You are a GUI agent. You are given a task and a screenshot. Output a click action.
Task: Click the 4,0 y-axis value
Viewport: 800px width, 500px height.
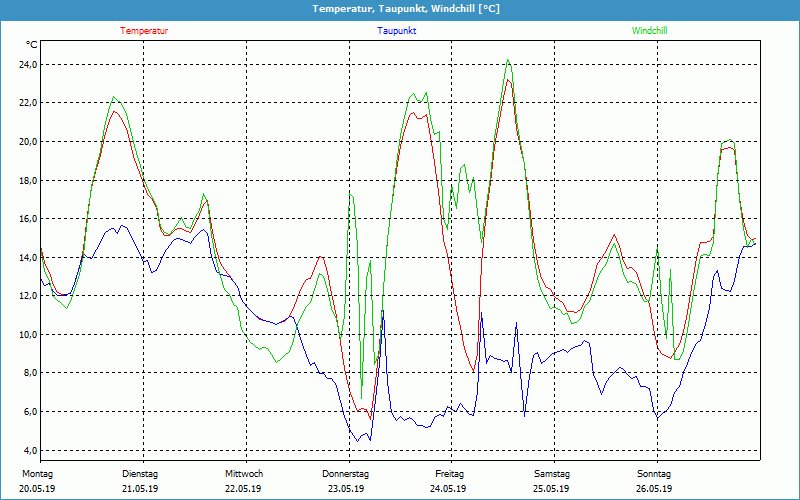point(30,450)
